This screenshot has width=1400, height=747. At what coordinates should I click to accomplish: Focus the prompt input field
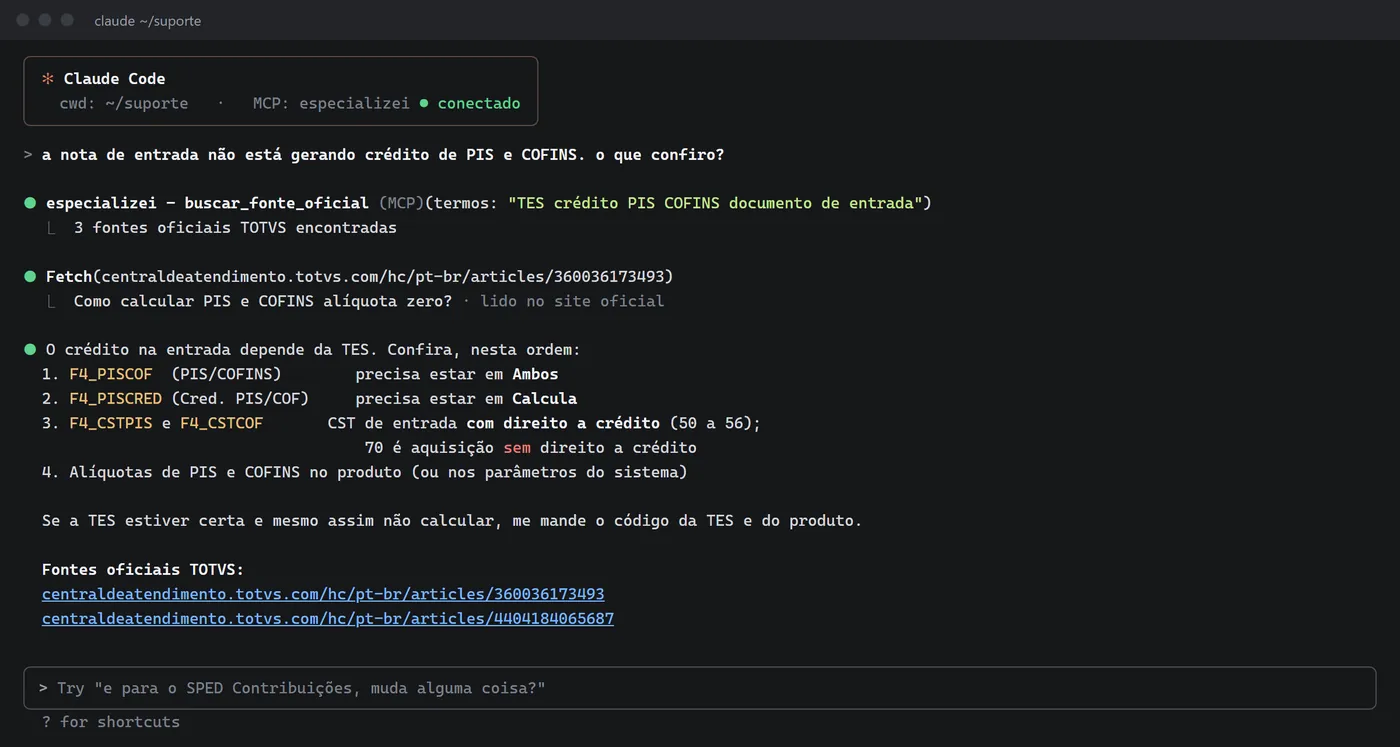[x=700, y=688]
